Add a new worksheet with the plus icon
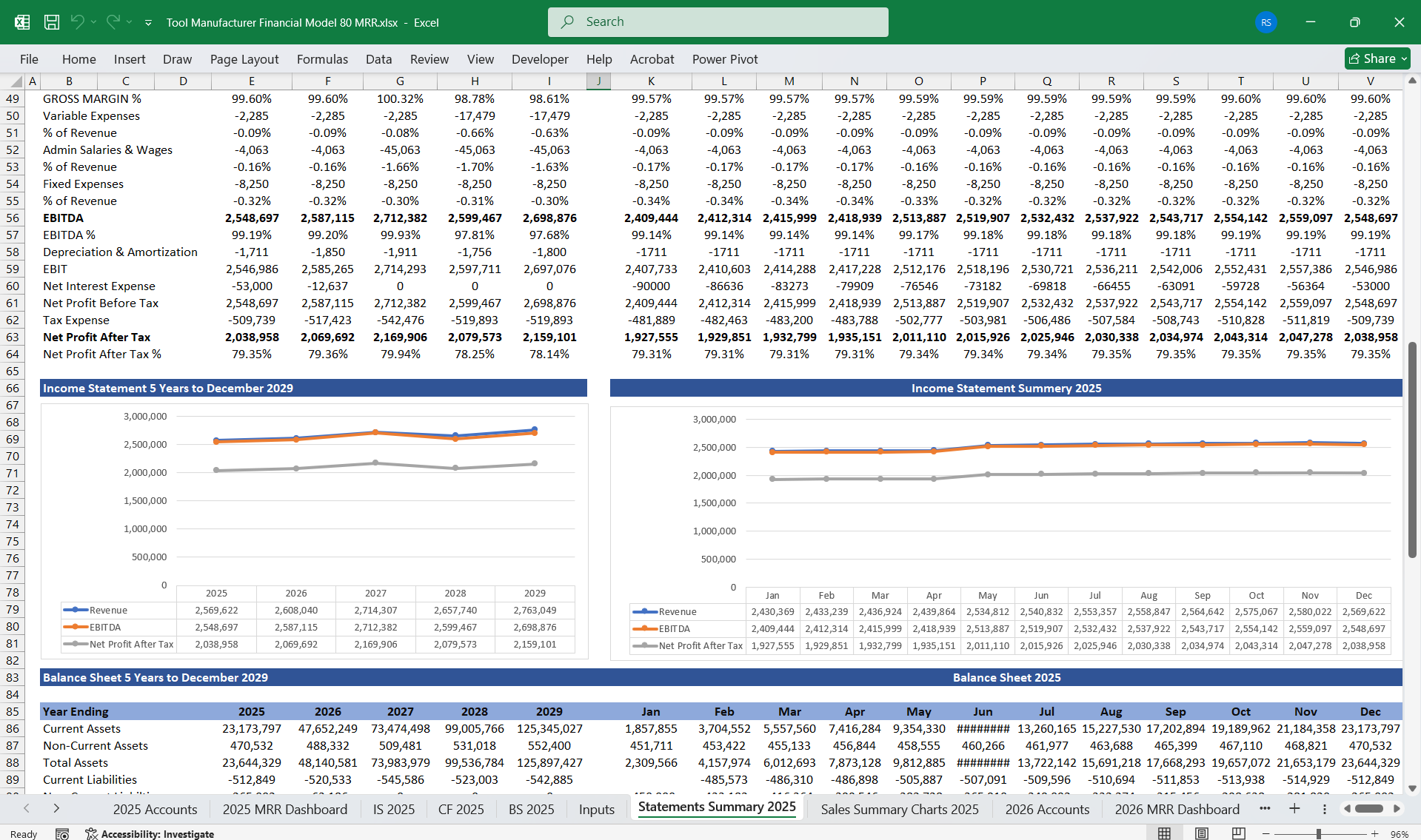Image resolution: width=1421 pixels, height=840 pixels. pyautogui.click(x=1294, y=809)
